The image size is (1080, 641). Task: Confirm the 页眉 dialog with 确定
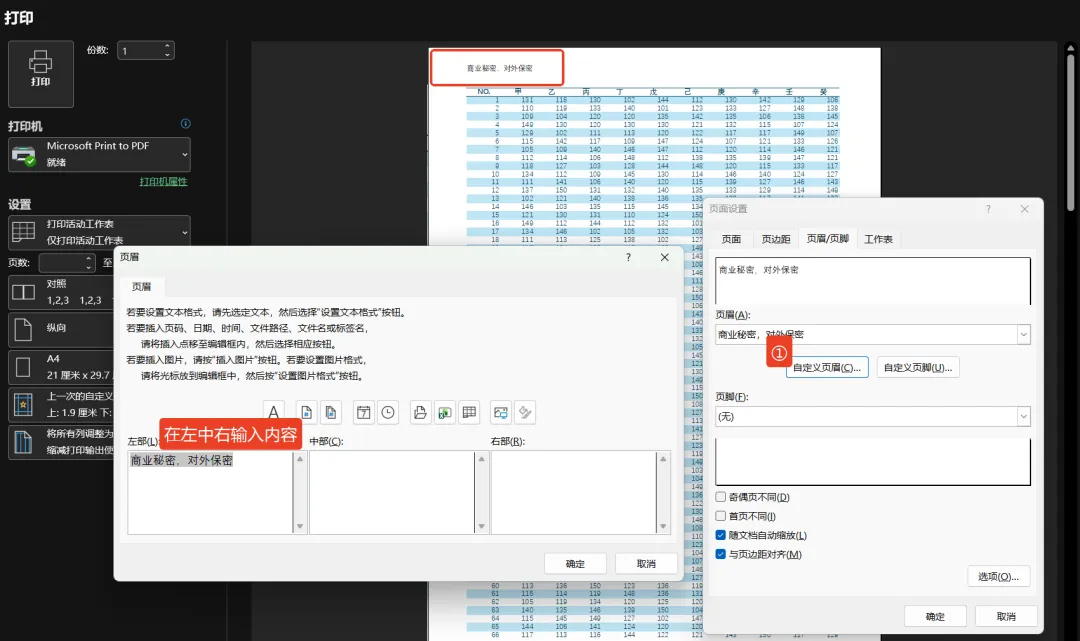575,564
